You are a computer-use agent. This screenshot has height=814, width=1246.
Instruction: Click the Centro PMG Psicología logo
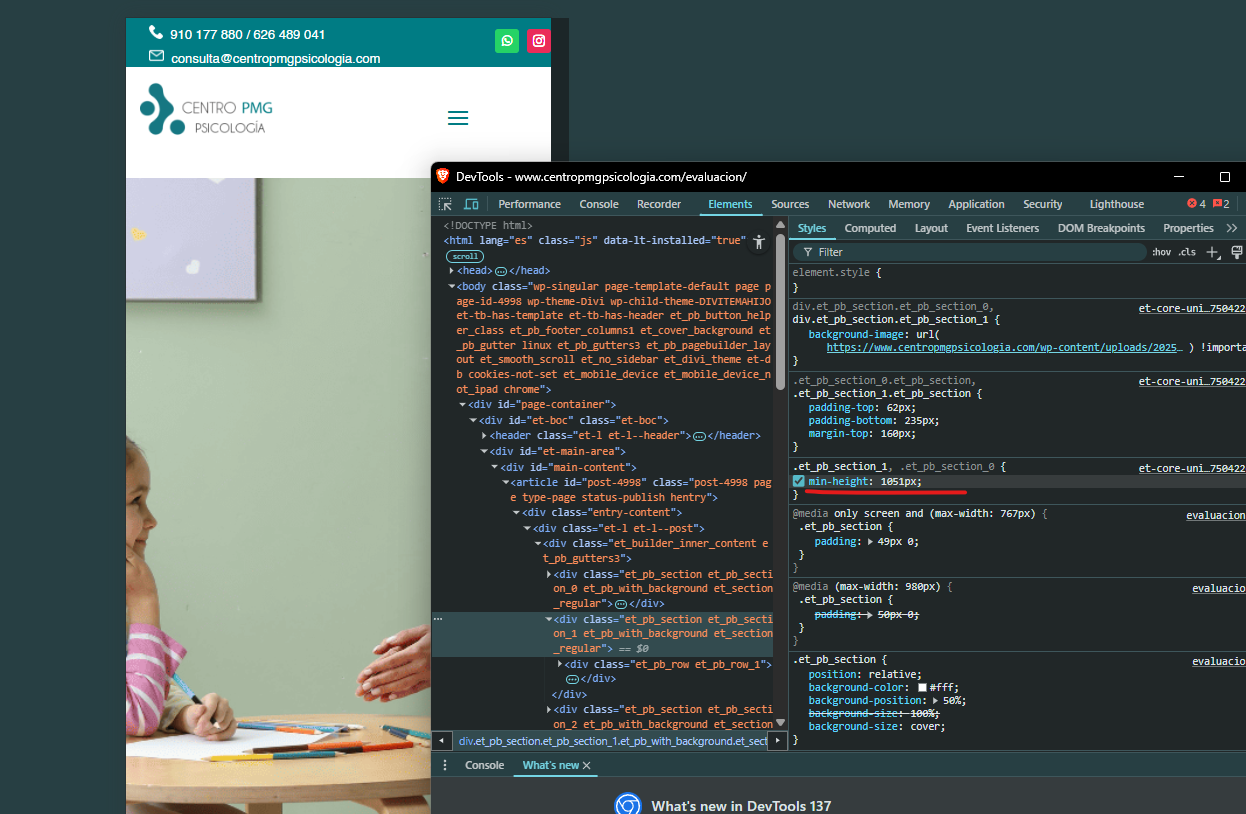(207, 110)
